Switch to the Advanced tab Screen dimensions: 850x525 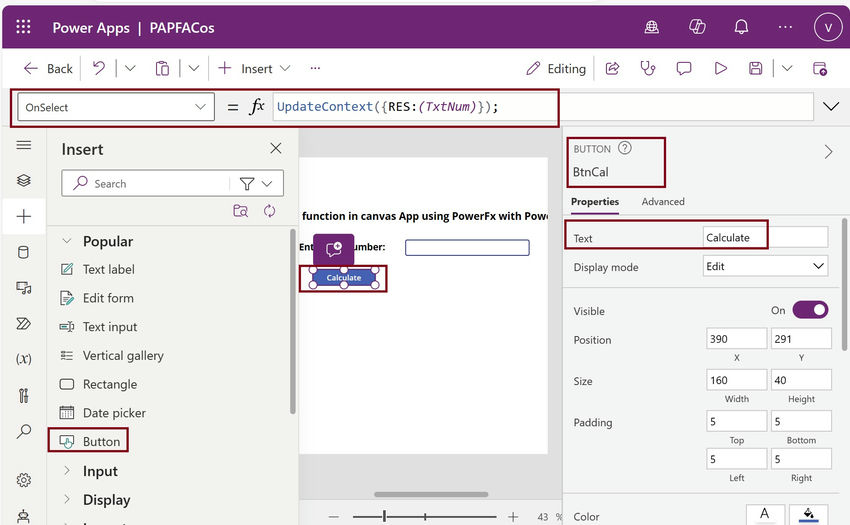pos(663,202)
